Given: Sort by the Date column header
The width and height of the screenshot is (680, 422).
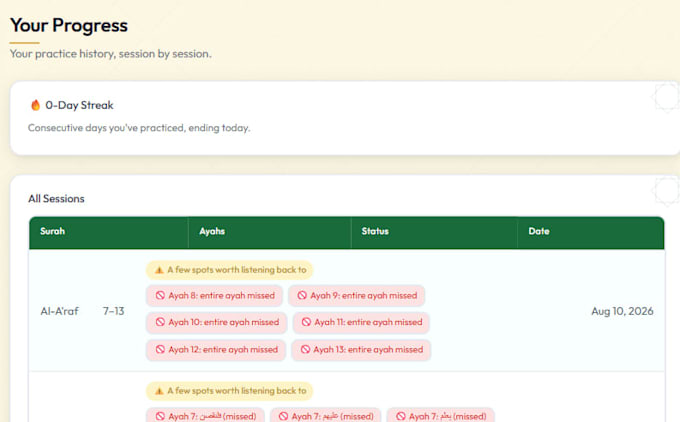Looking at the screenshot, I should coord(539,231).
